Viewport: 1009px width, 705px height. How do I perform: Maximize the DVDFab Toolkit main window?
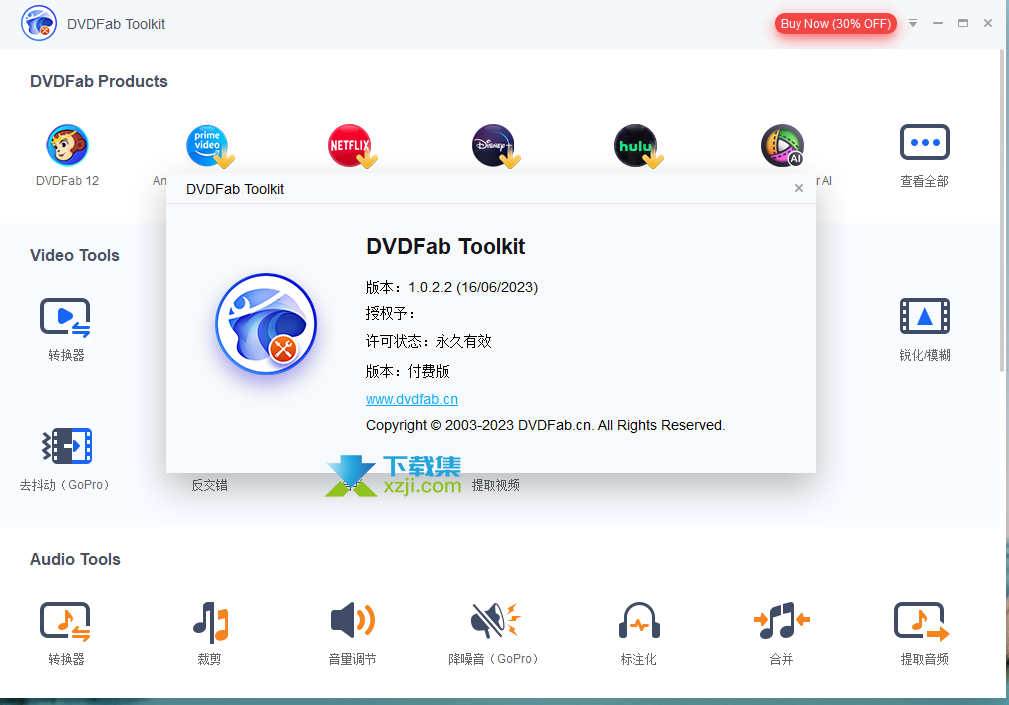[x=963, y=23]
